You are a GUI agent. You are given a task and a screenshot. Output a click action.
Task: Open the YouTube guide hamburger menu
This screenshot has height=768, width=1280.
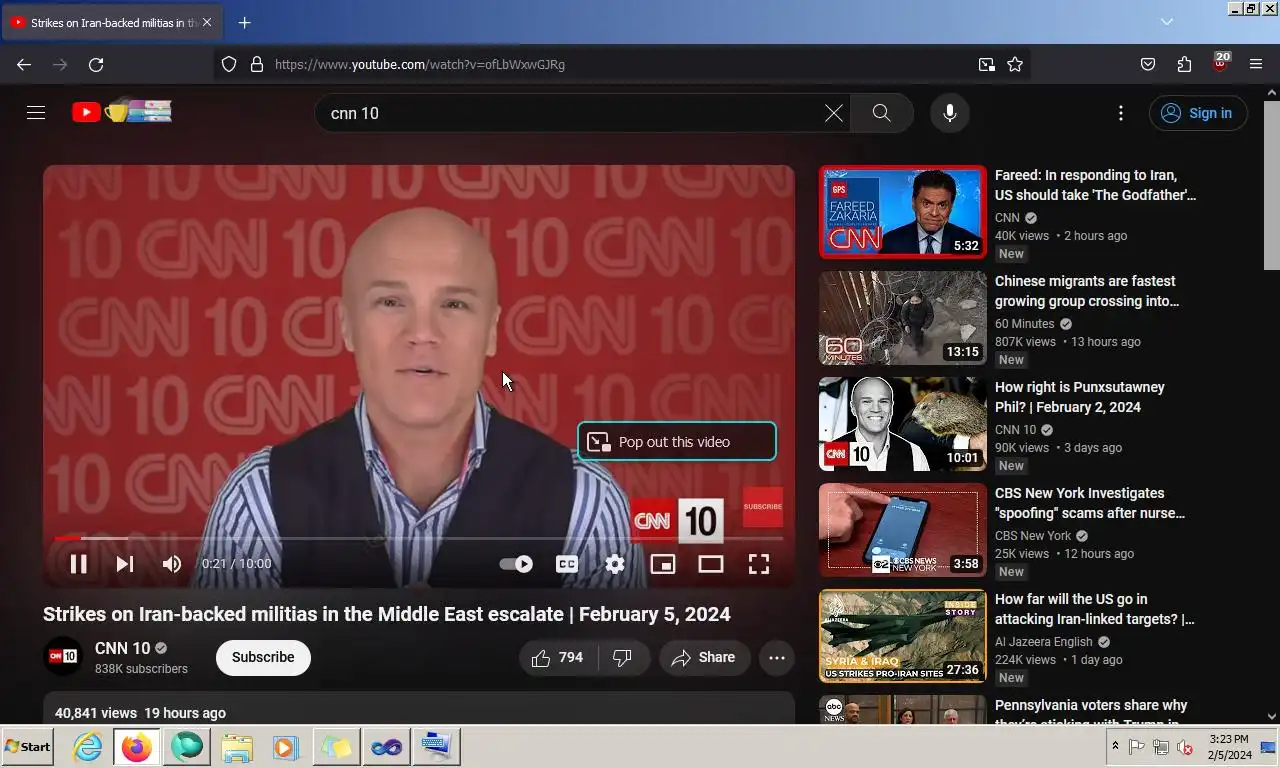[36, 113]
